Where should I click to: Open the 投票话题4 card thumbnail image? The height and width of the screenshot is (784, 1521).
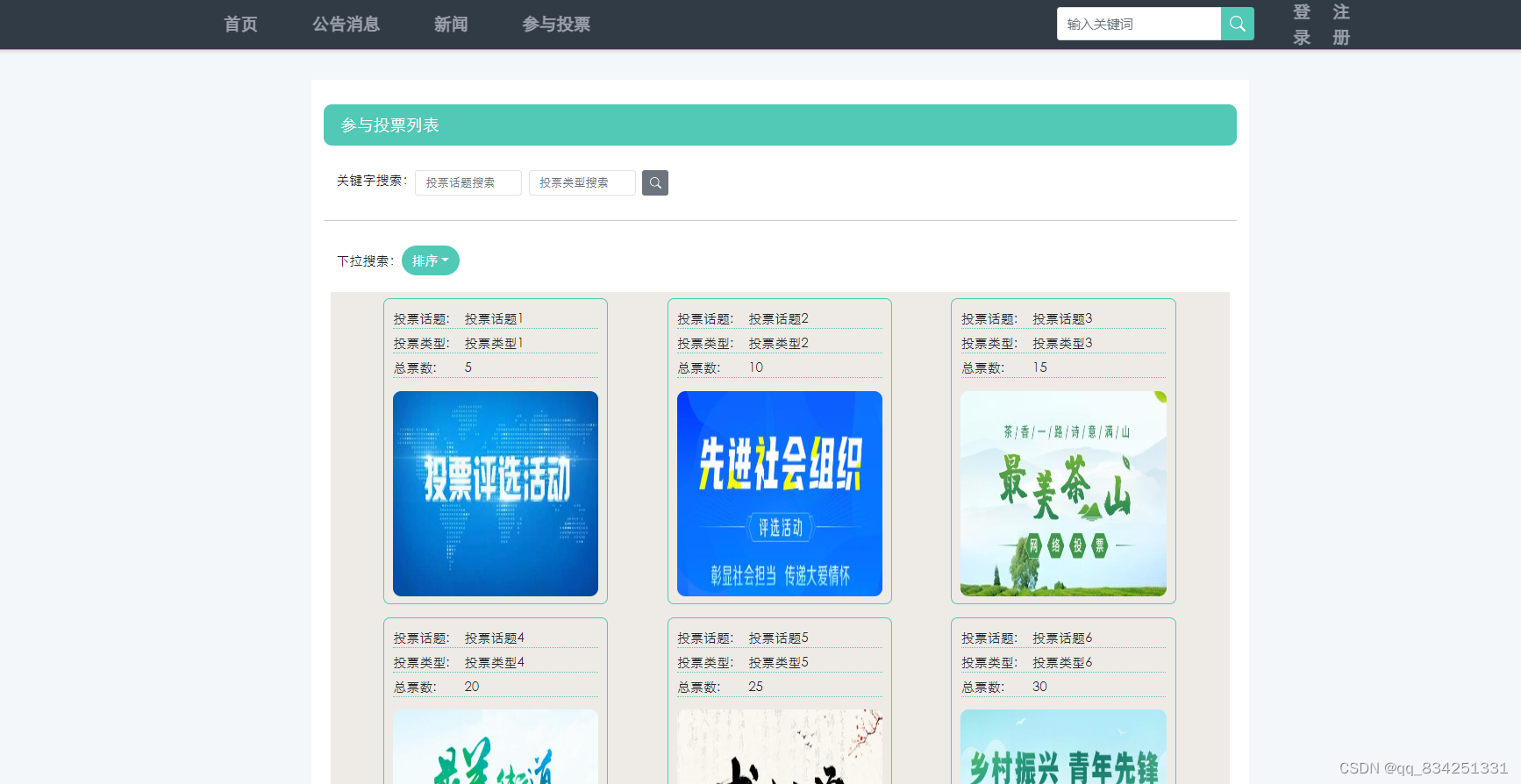pyautogui.click(x=496, y=747)
